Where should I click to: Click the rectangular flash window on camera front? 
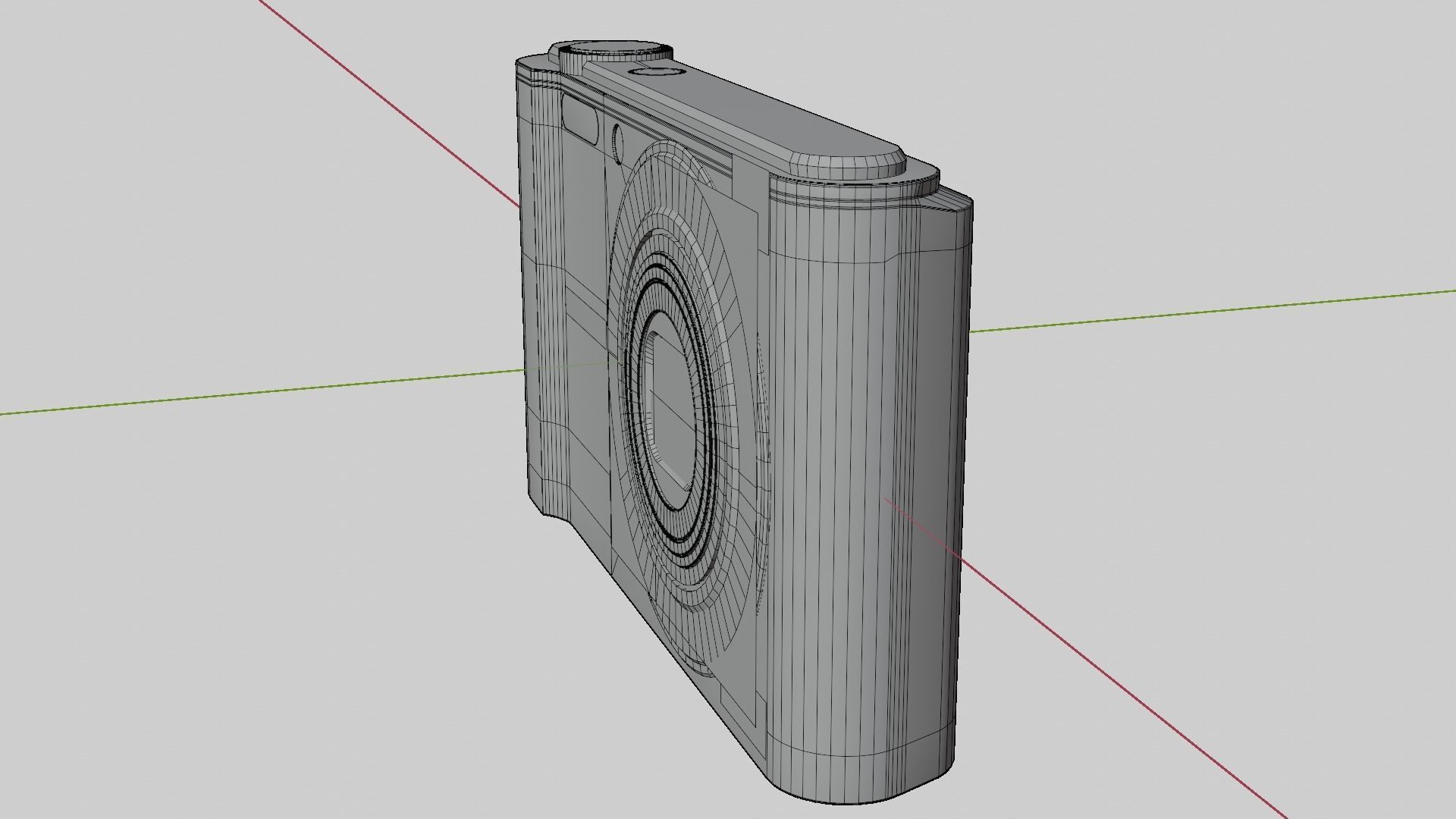[x=582, y=120]
